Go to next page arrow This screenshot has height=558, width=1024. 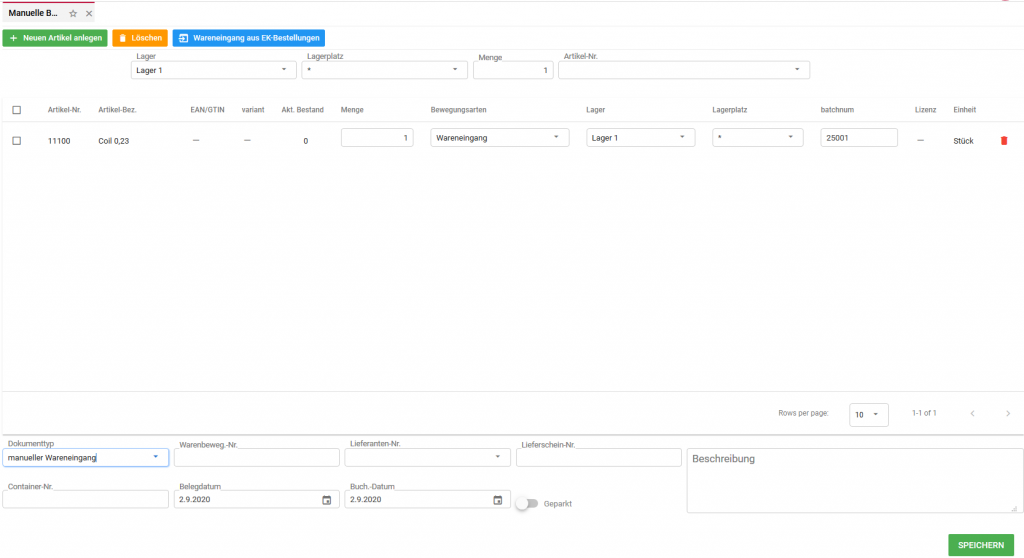pyautogui.click(x=1008, y=413)
